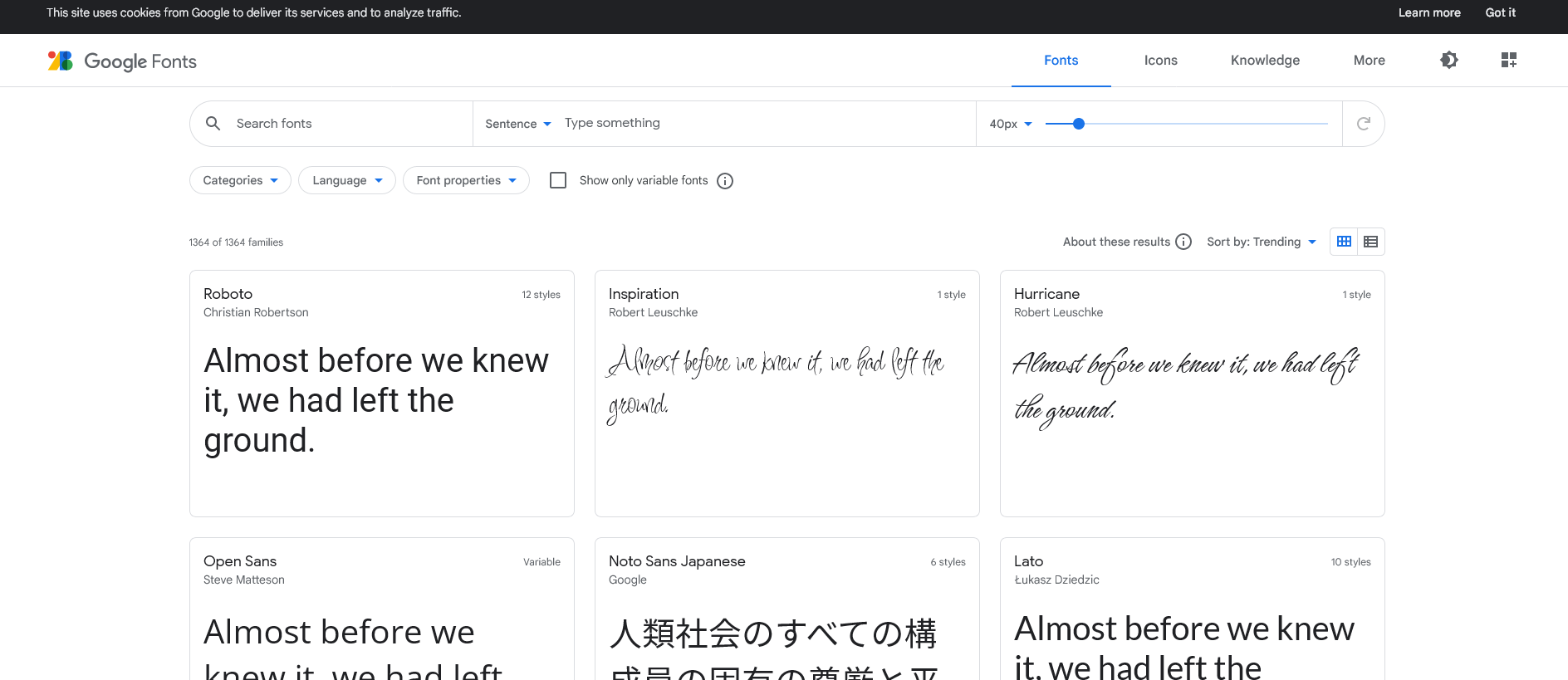
Task: Click the font size slider handle
Action: (1079, 124)
